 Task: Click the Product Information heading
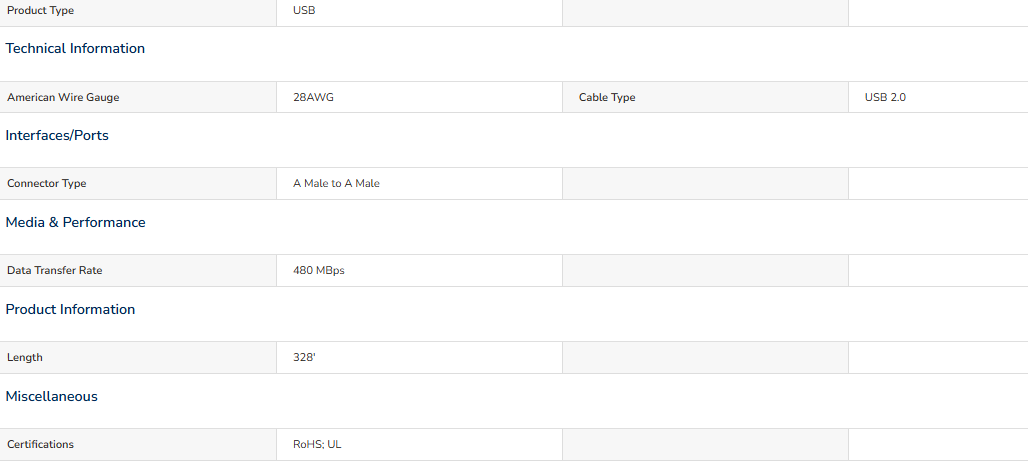click(70, 309)
